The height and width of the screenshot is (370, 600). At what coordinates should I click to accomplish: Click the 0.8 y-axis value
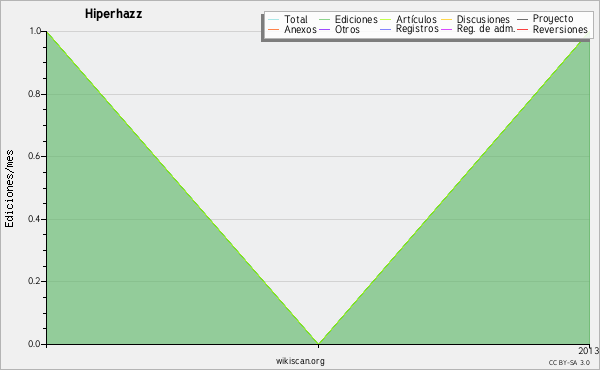coord(35,94)
